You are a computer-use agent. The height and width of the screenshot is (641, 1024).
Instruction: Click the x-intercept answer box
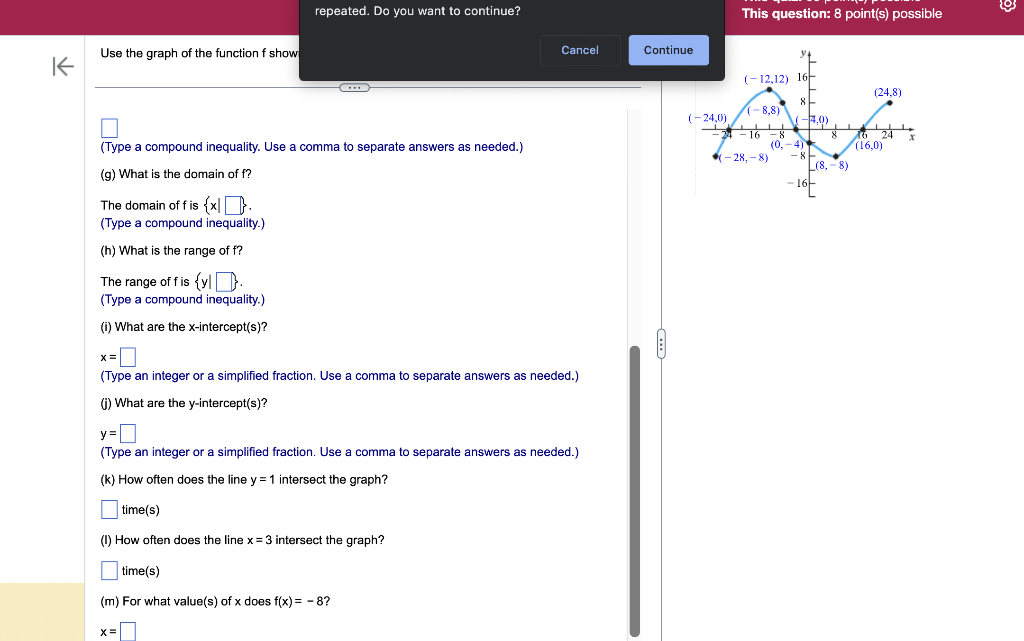pos(128,356)
